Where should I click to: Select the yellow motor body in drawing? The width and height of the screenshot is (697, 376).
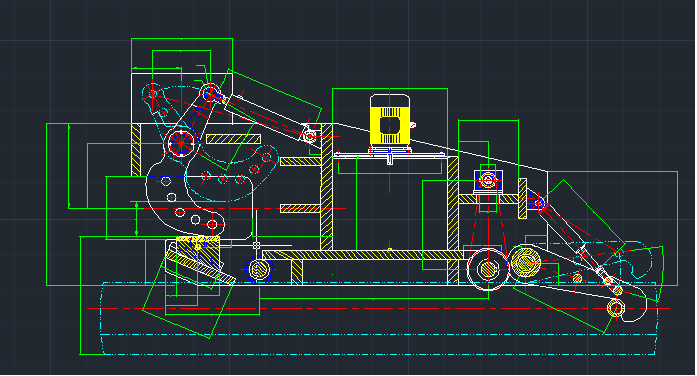point(390,126)
